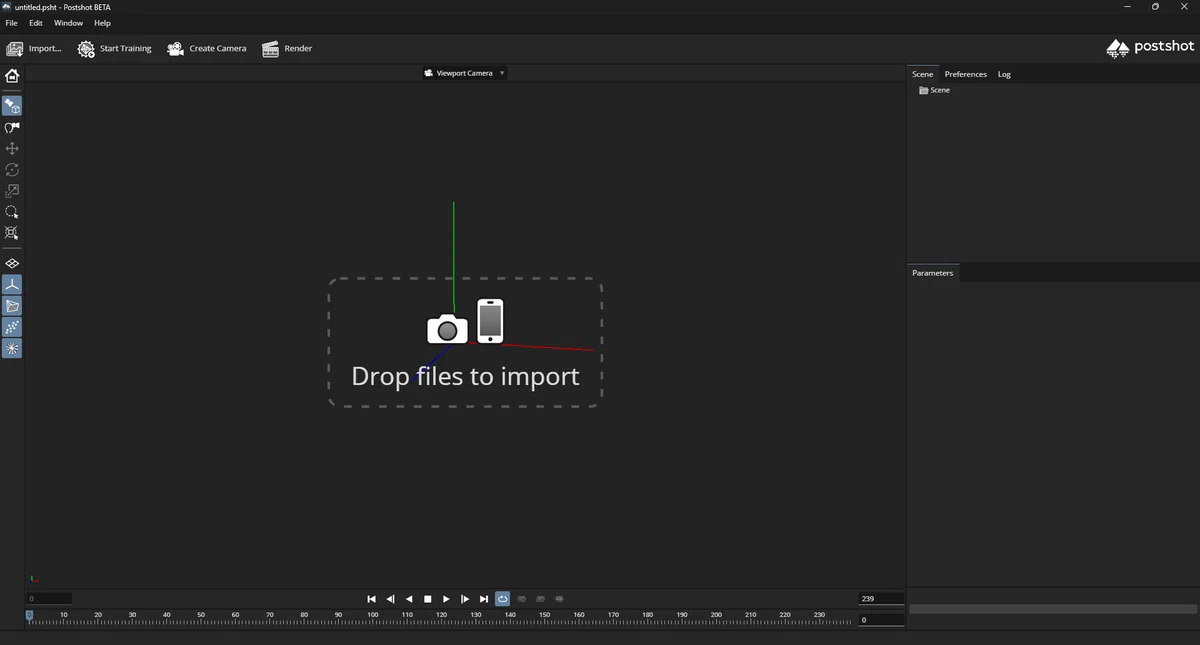Select the camera navigation tool
This screenshot has width=1200, height=645.
[12, 127]
